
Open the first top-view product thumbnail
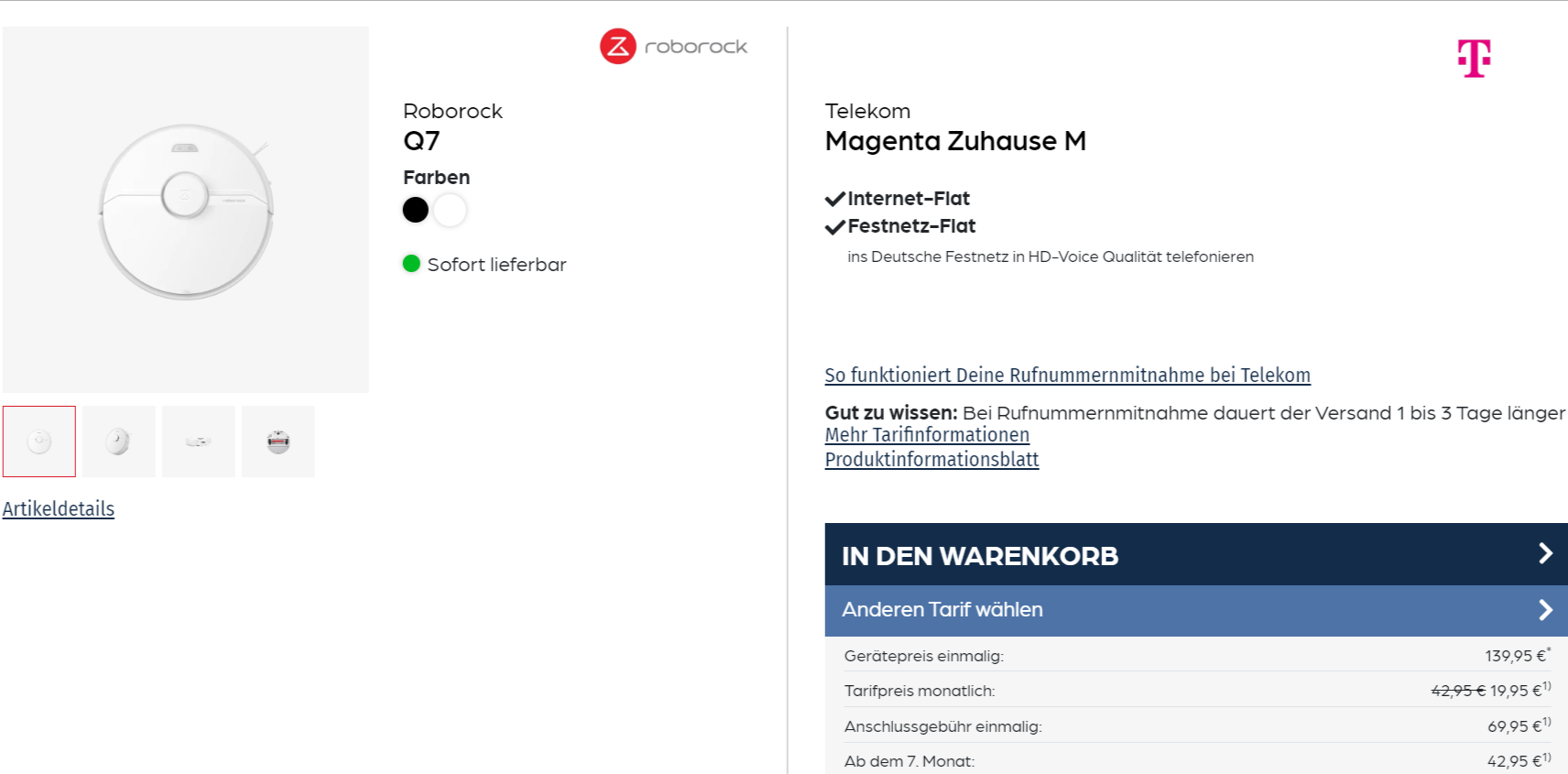pos(39,442)
